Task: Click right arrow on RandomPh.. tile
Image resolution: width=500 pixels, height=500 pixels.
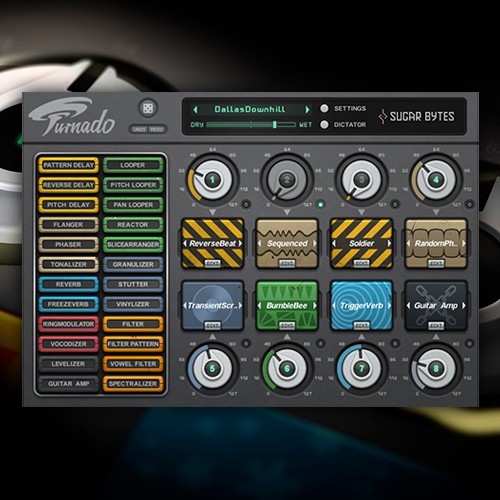Action: point(464,243)
